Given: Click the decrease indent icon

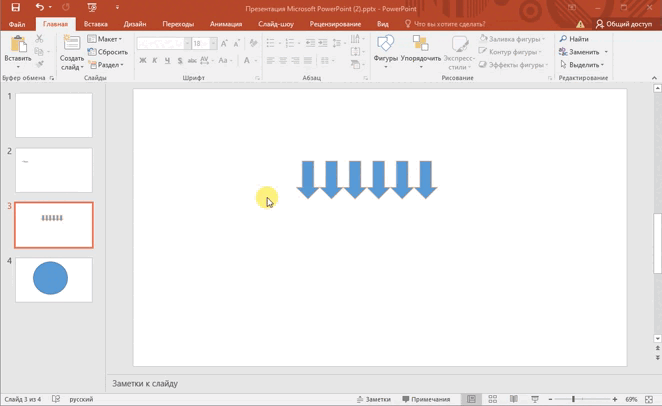Looking at the screenshot, I should [310, 43].
